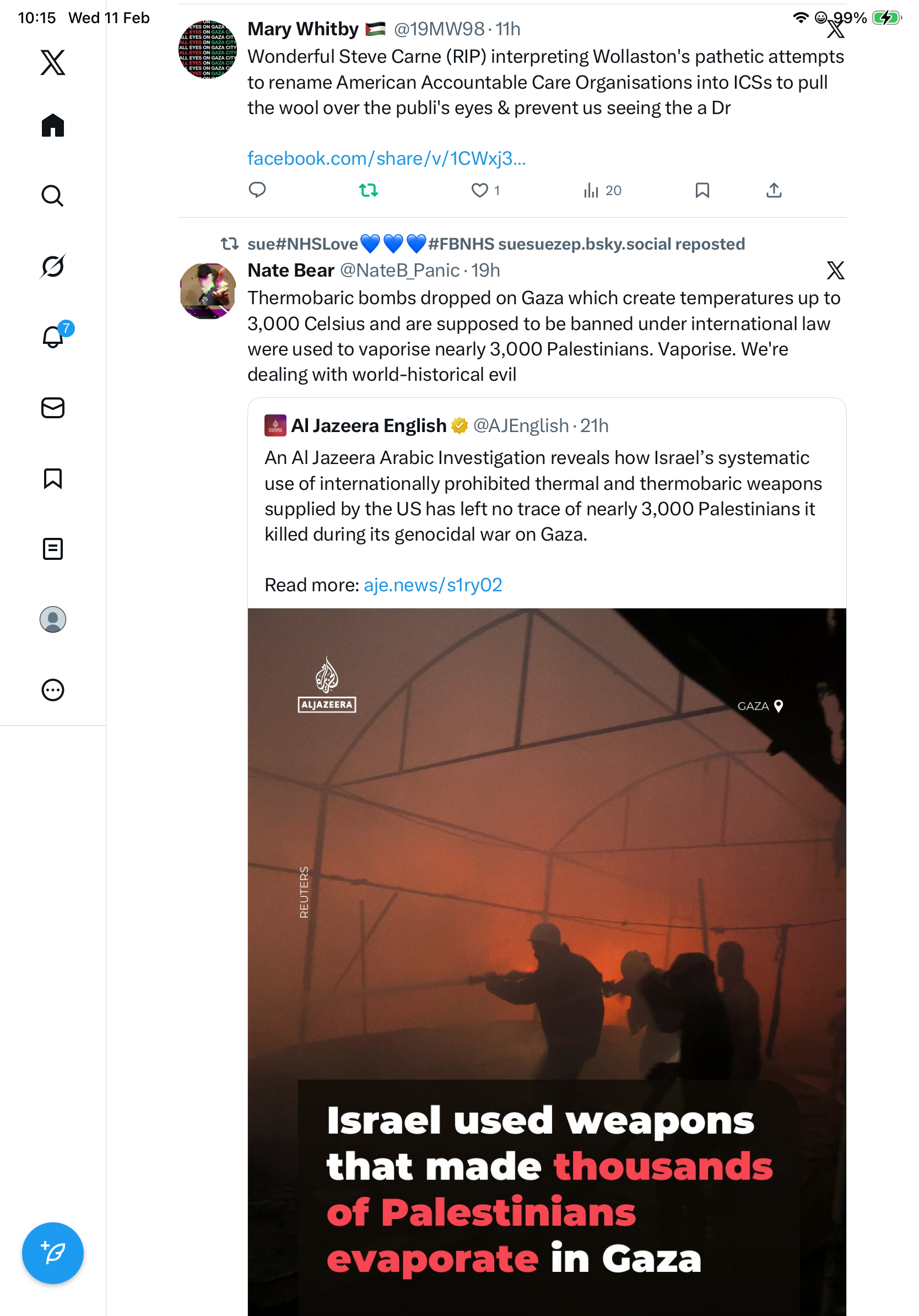Like Mary Whitby's post

[479, 190]
